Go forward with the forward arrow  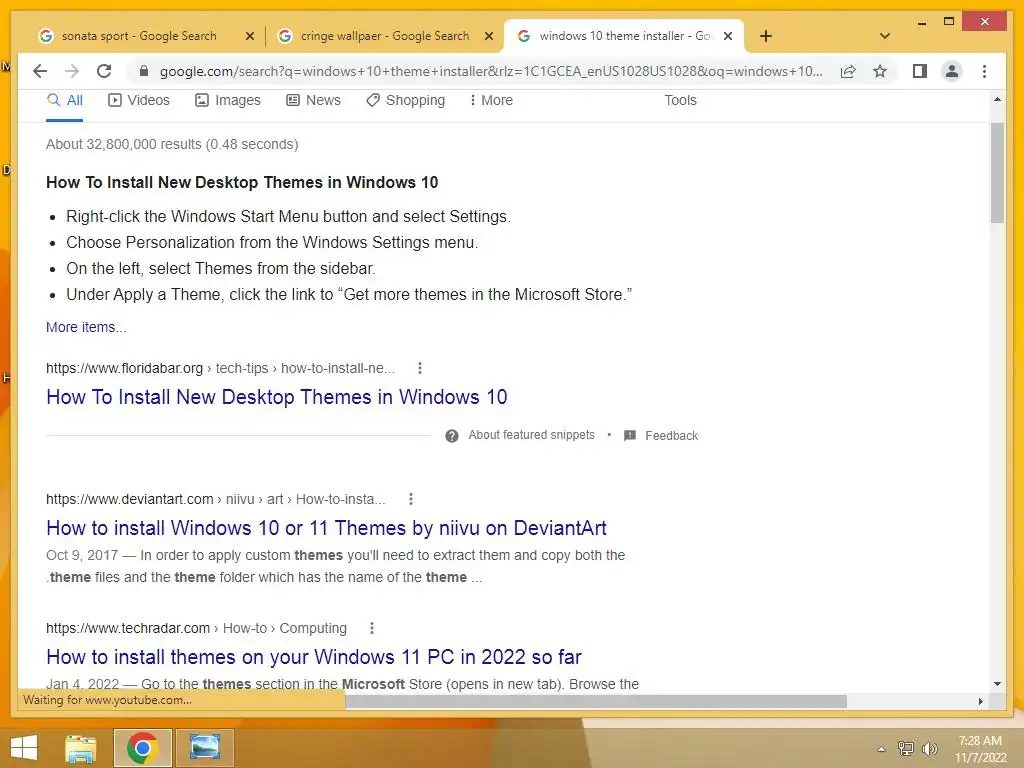pyautogui.click(x=72, y=71)
